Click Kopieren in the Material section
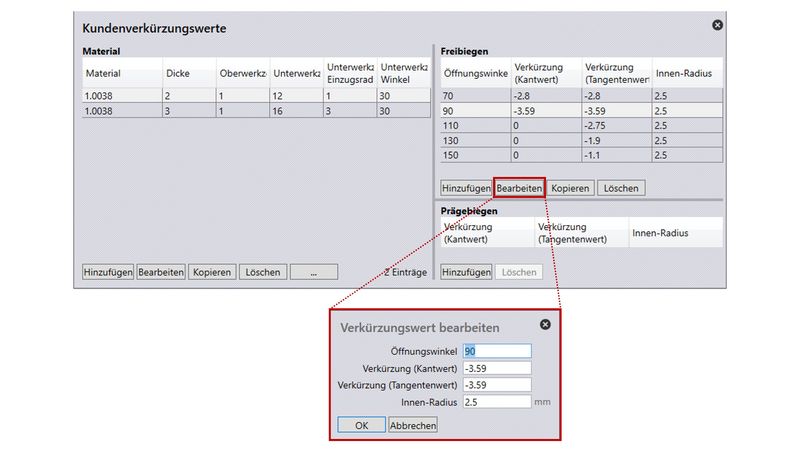This screenshot has width=800, height=450. click(x=212, y=272)
